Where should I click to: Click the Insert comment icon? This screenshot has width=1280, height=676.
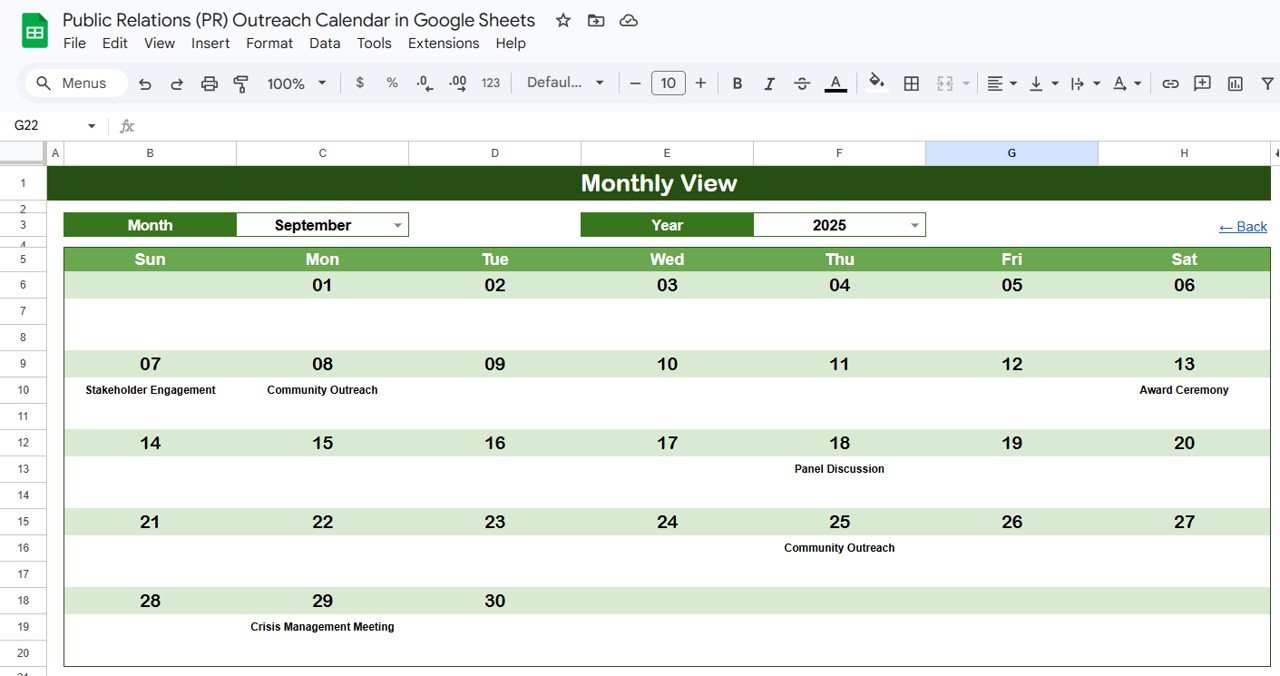point(1202,83)
